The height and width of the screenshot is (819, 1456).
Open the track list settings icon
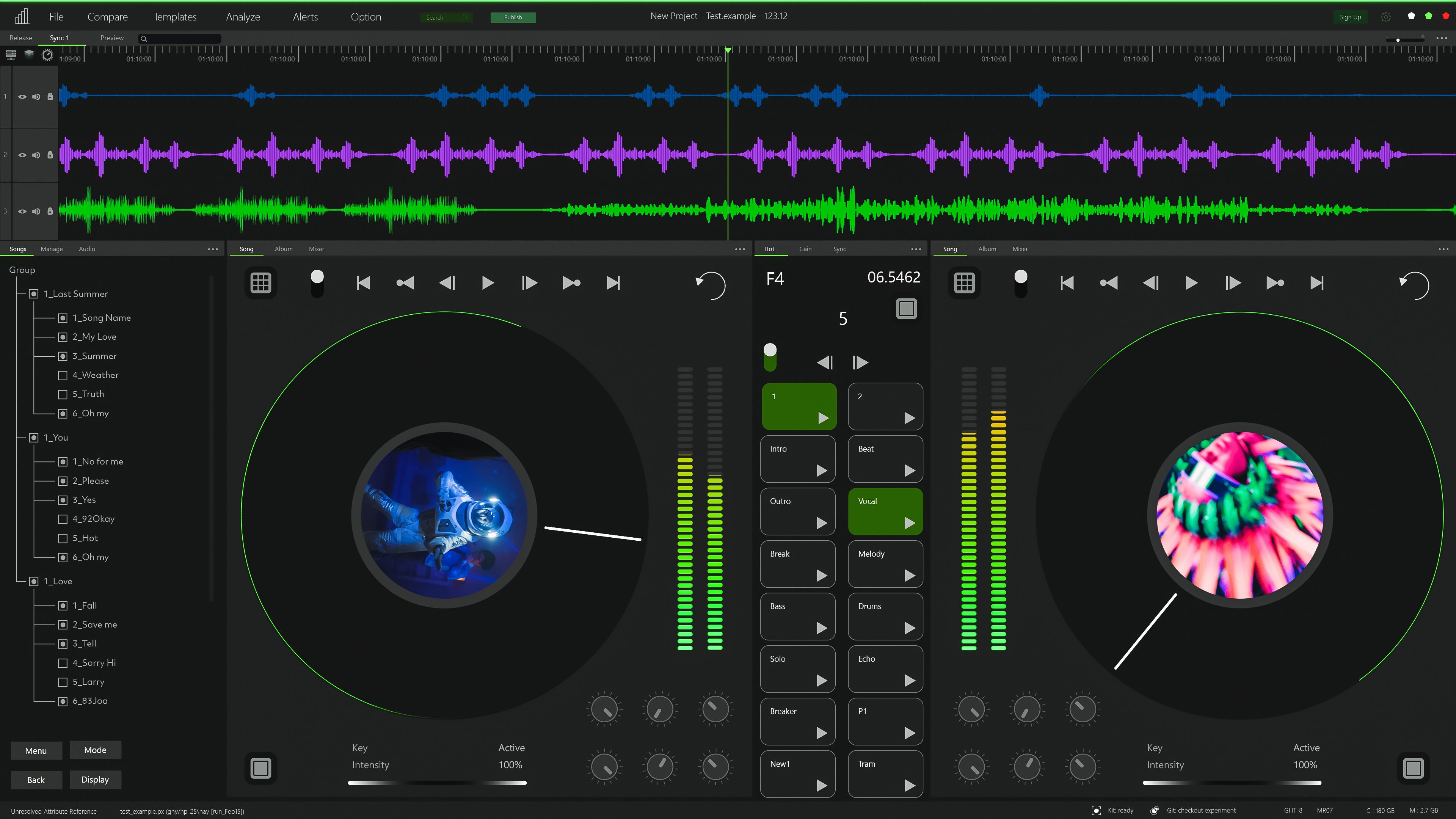(11, 55)
